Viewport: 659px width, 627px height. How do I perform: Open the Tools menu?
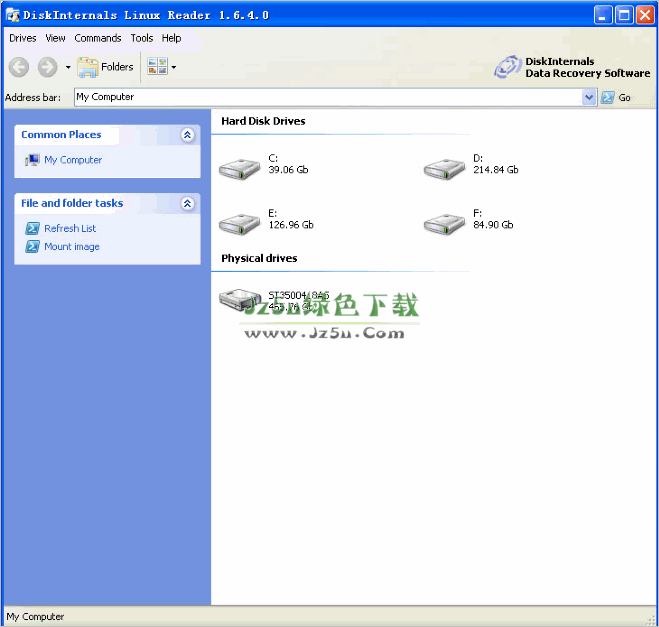(x=142, y=38)
